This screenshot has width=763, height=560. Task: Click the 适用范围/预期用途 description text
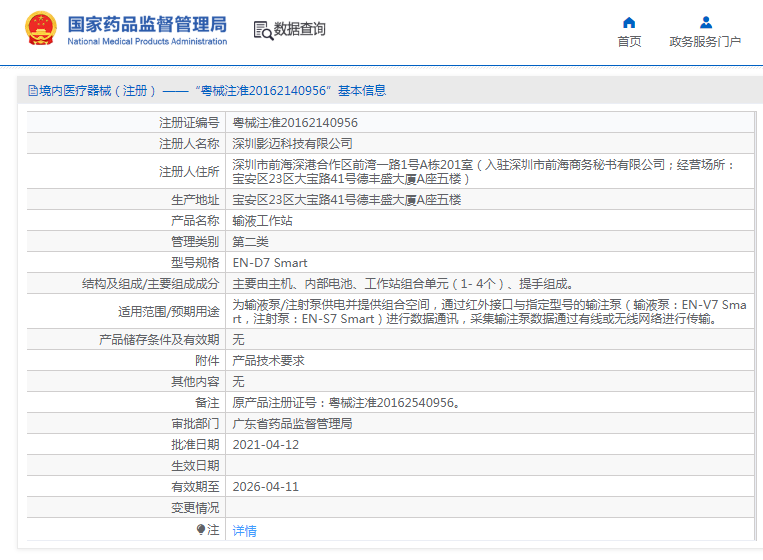[x=490, y=312]
